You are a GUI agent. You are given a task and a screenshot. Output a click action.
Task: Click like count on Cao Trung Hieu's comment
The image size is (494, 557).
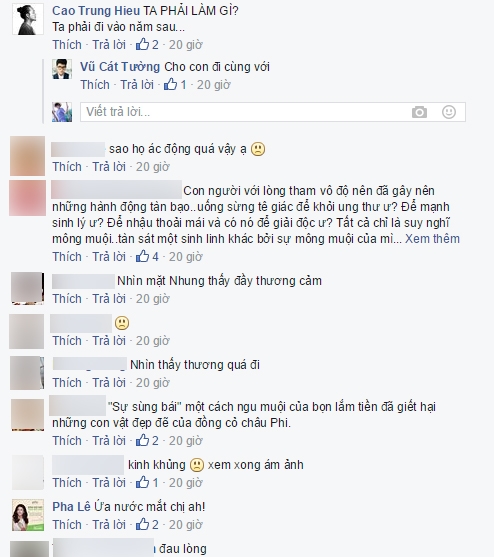tap(147, 45)
